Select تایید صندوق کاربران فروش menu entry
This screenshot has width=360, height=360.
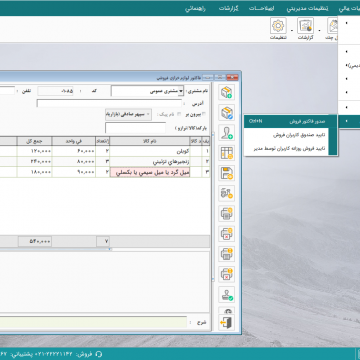(301, 135)
